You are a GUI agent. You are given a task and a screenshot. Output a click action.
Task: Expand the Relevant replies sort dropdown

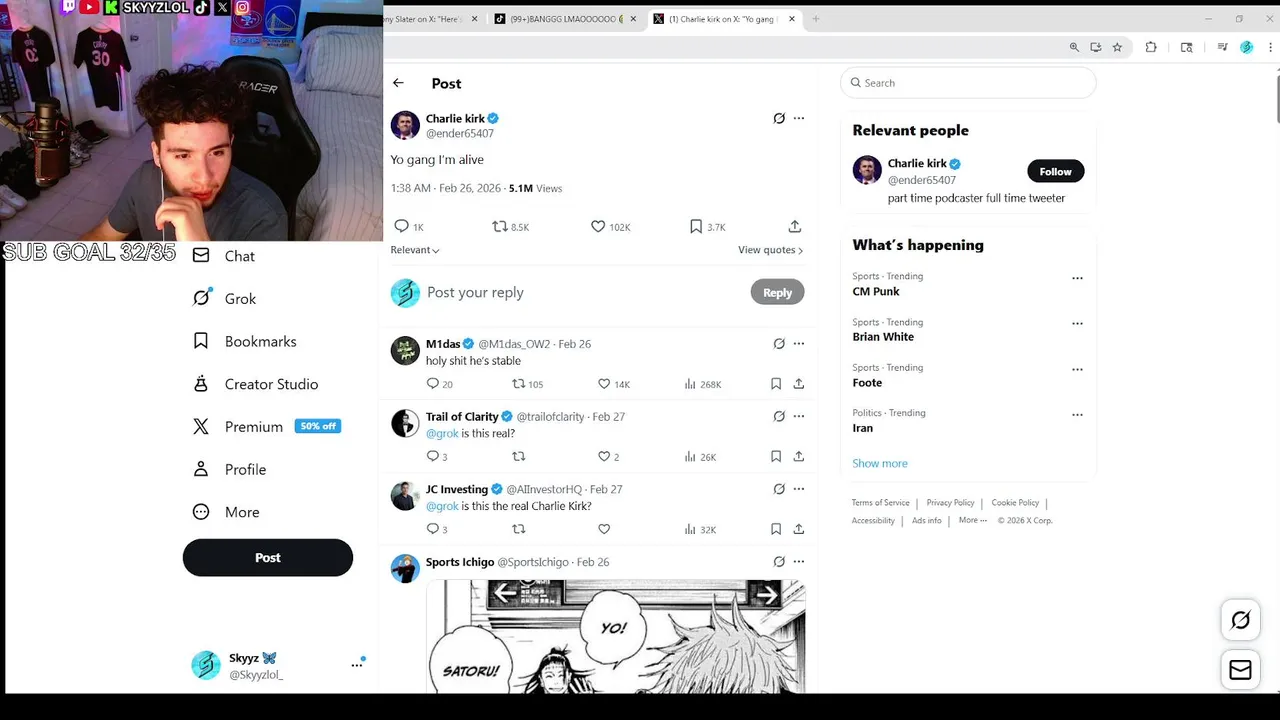[415, 250]
